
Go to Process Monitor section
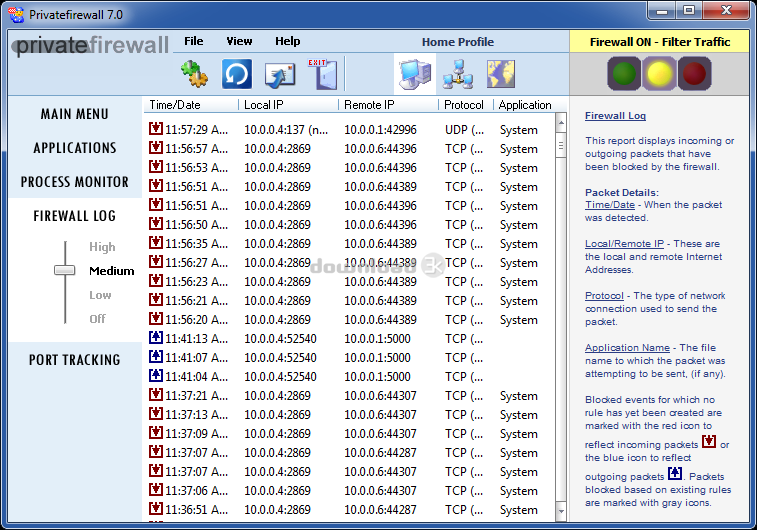tap(75, 182)
